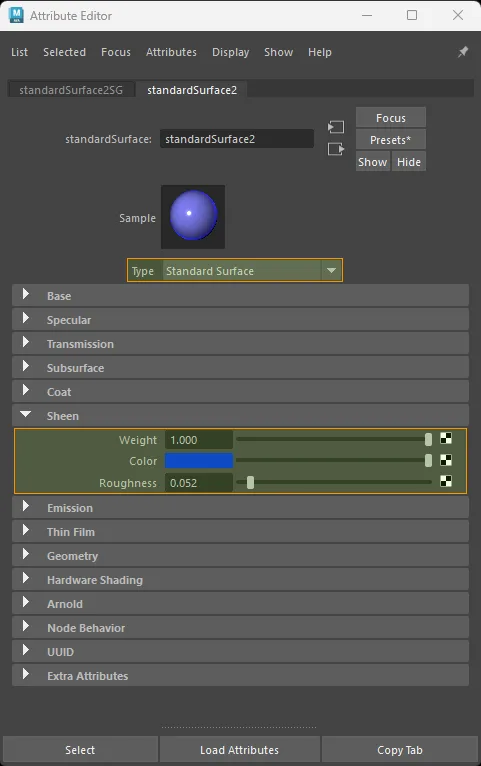Click the go to input connection icon
The width and height of the screenshot is (481, 766).
click(336, 128)
